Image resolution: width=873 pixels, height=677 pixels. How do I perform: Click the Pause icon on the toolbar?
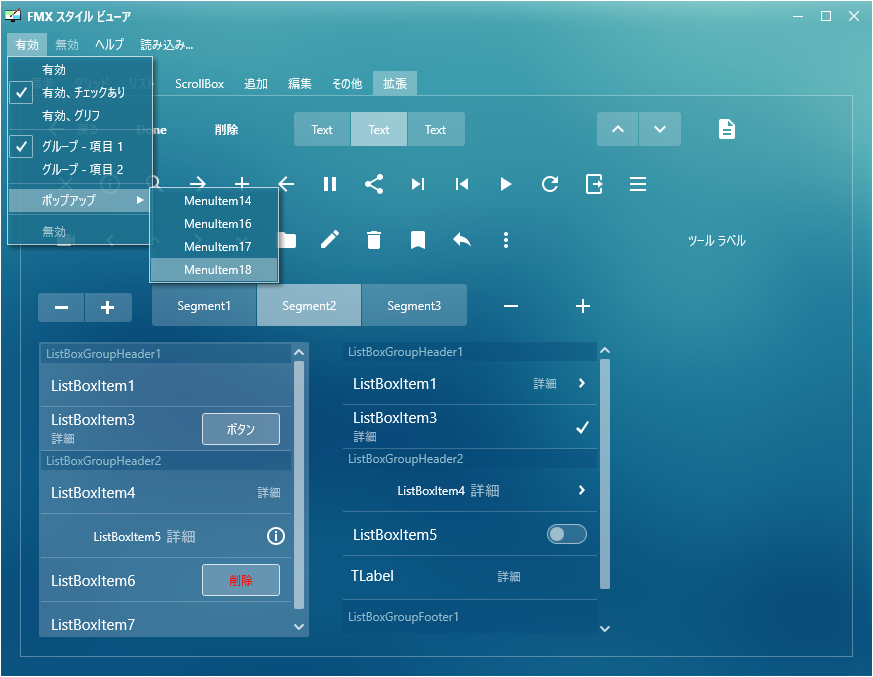[x=329, y=184]
